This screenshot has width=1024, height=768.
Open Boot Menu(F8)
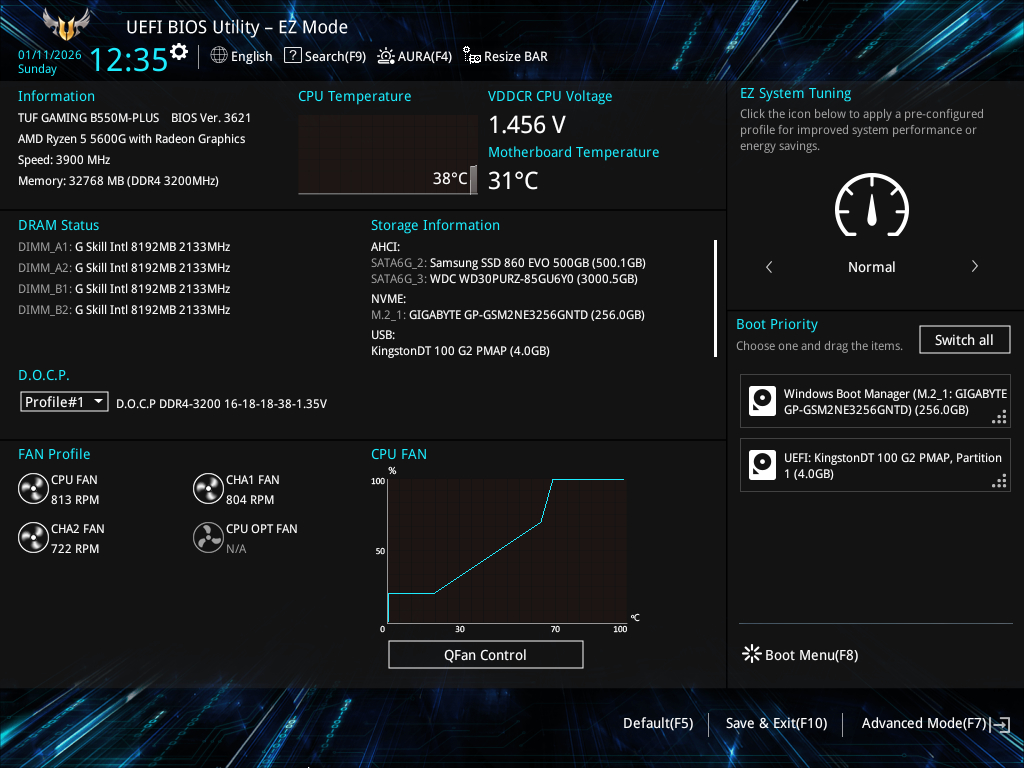[800, 655]
